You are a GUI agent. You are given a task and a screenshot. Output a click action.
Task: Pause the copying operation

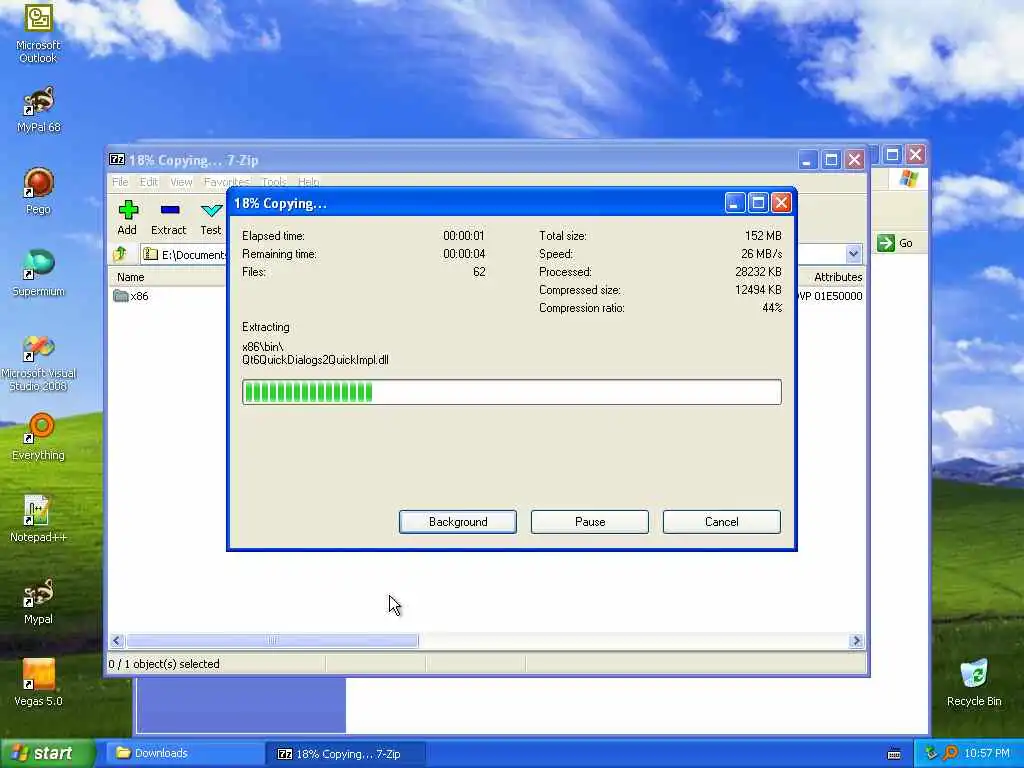click(x=590, y=522)
